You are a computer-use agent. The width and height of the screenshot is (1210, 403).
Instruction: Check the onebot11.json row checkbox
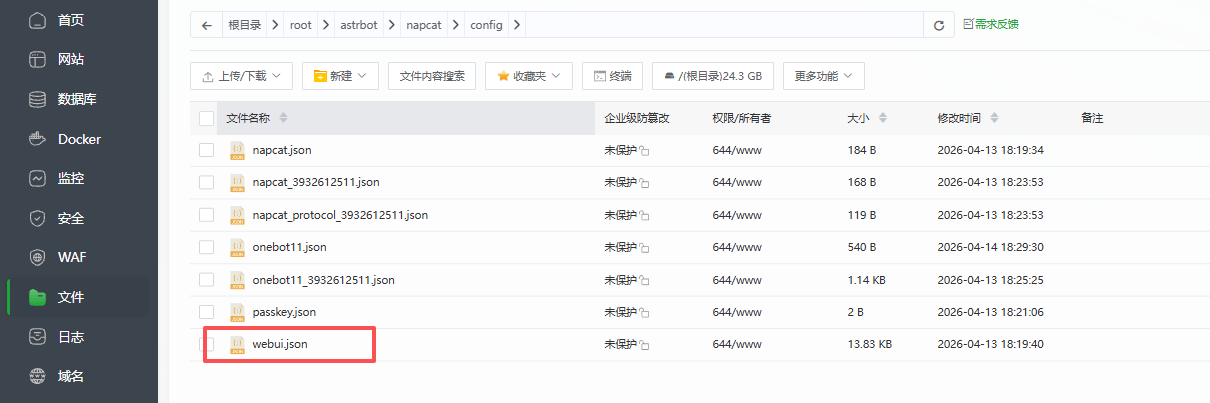coord(207,247)
